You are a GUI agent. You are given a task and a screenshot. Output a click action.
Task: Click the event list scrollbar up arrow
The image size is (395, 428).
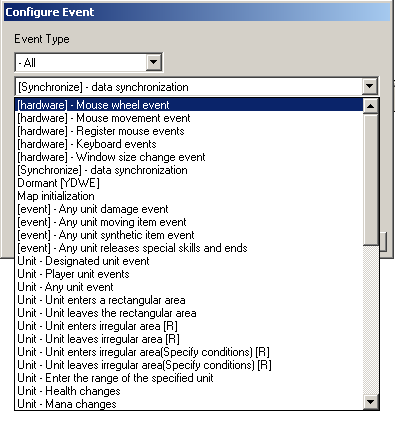(x=371, y=106)
